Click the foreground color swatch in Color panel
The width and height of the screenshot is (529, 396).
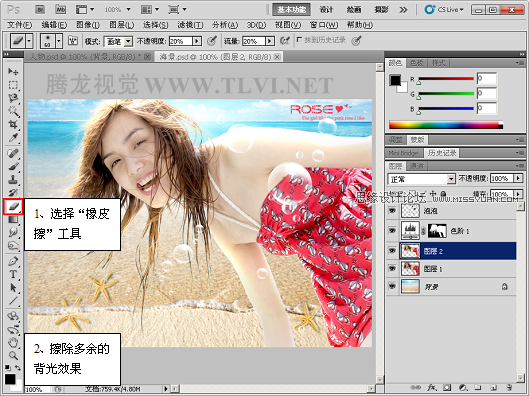[395, 80]
